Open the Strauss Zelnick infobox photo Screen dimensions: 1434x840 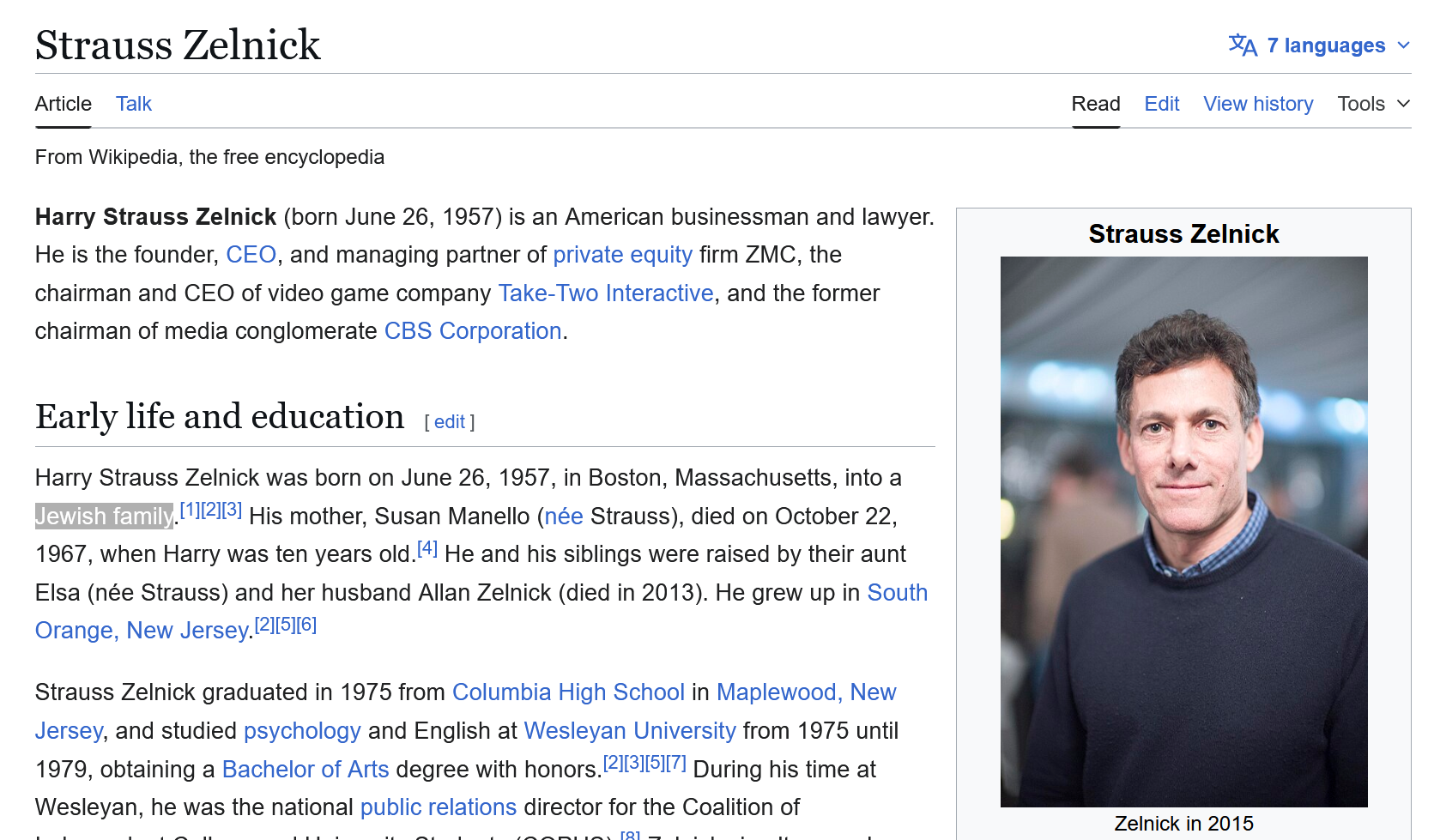(x=1184, y=532)
